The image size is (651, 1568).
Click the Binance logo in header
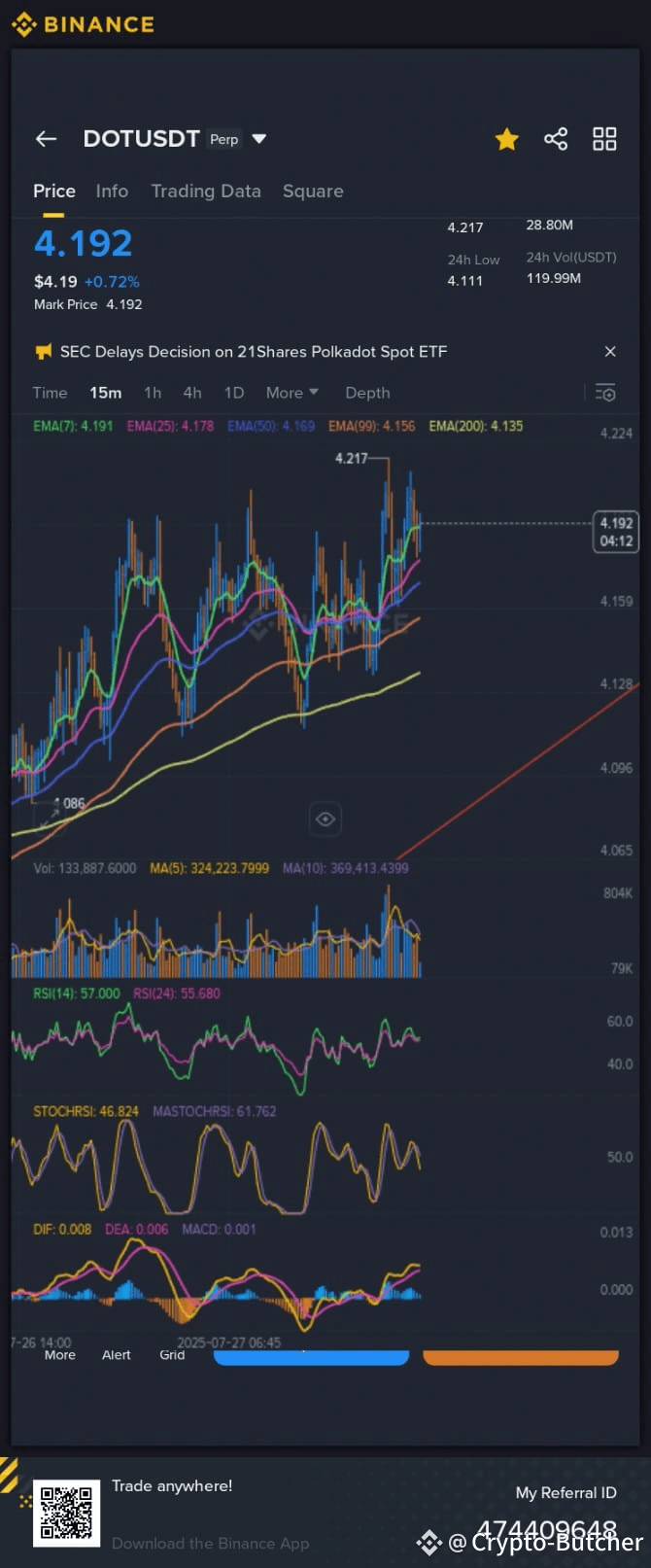pyautogui.click(x=84, y=24)
